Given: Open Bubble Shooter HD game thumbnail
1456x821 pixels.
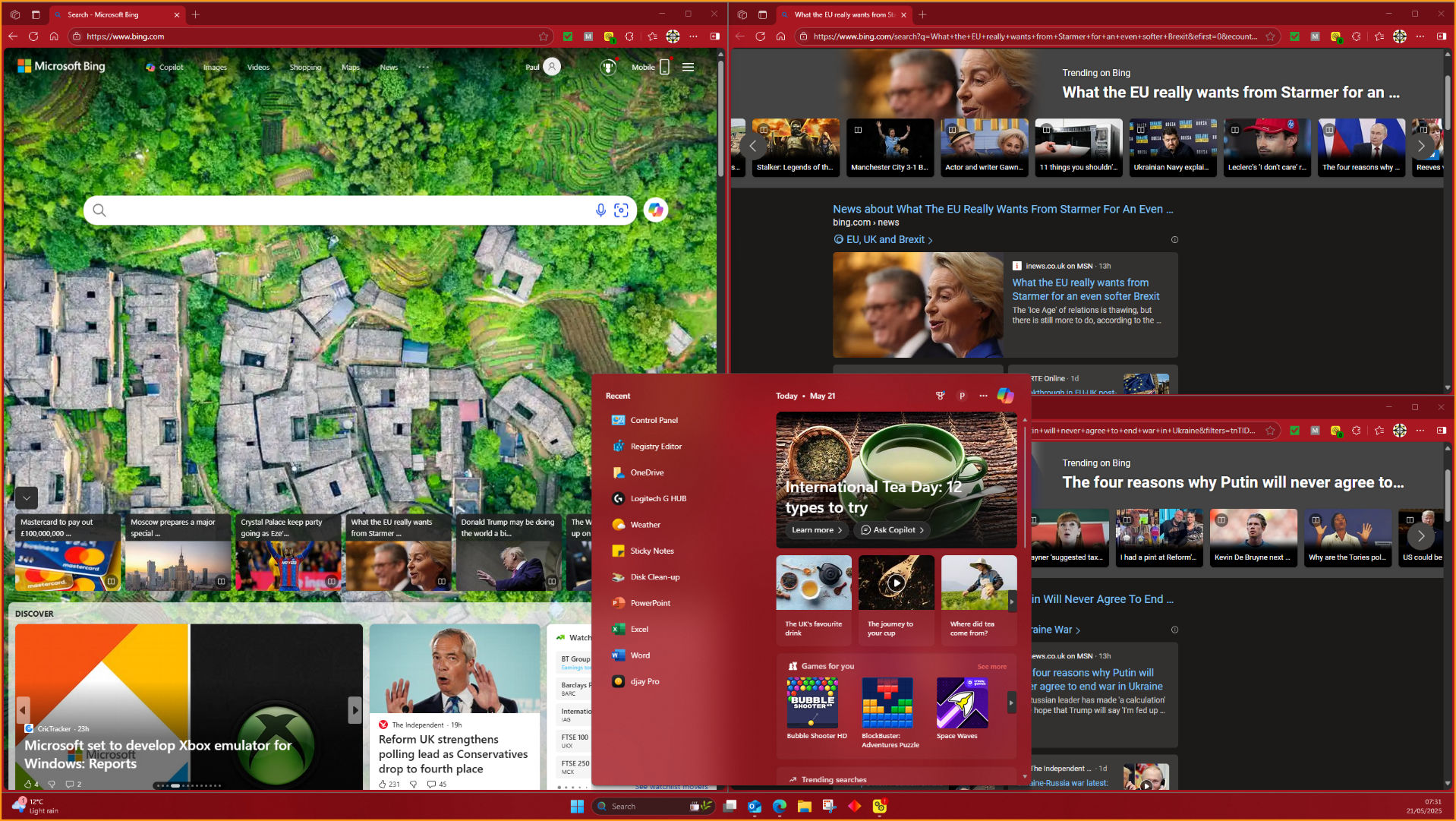Looking at the screenshot, I should pos(812,703).
